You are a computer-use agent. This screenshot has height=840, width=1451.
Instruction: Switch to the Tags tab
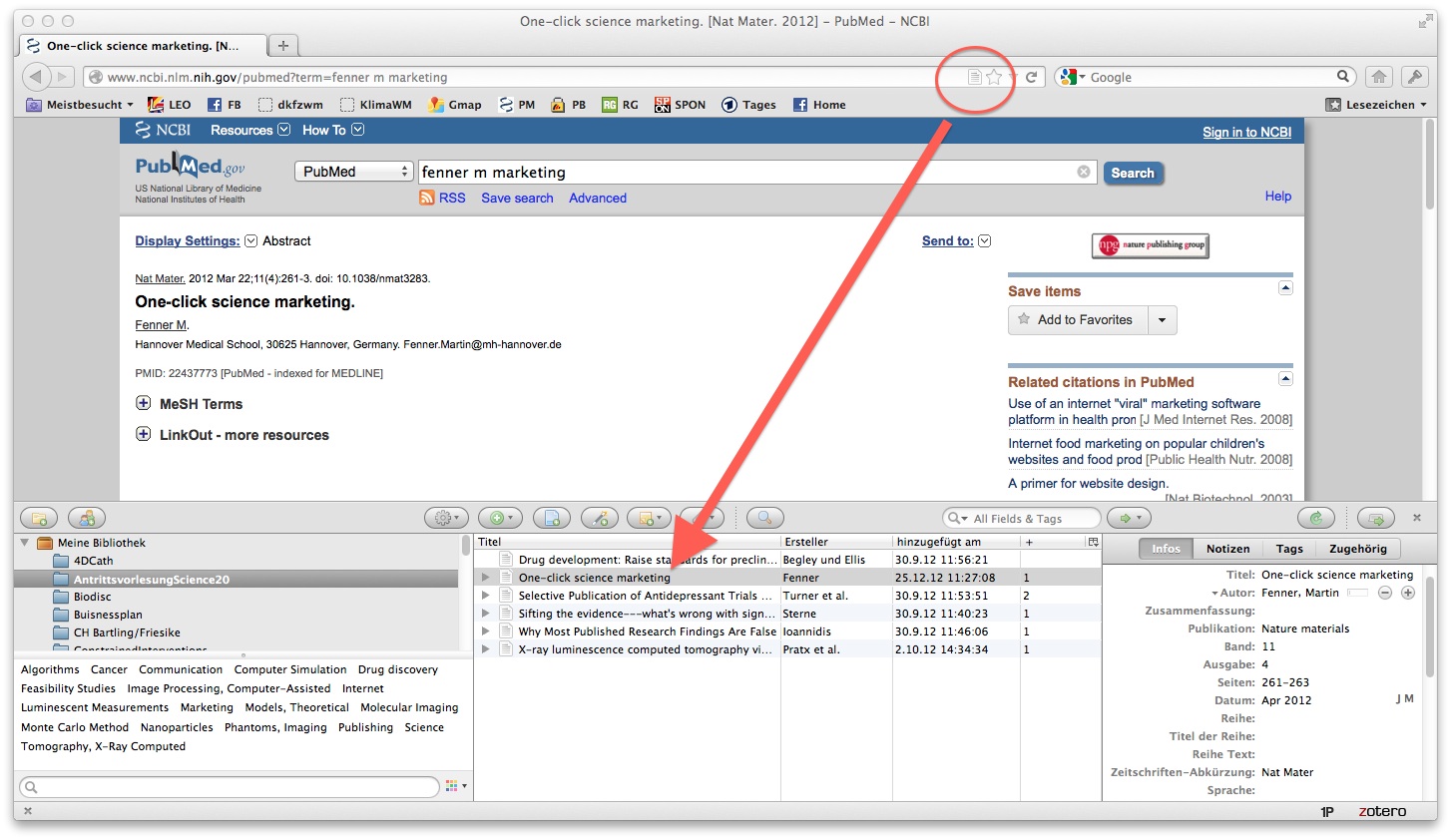pyautogui.click(x=1289, y=549)
